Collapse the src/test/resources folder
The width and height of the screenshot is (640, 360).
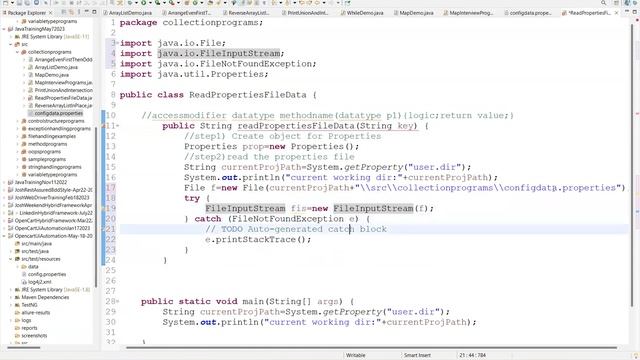point(11,259)
